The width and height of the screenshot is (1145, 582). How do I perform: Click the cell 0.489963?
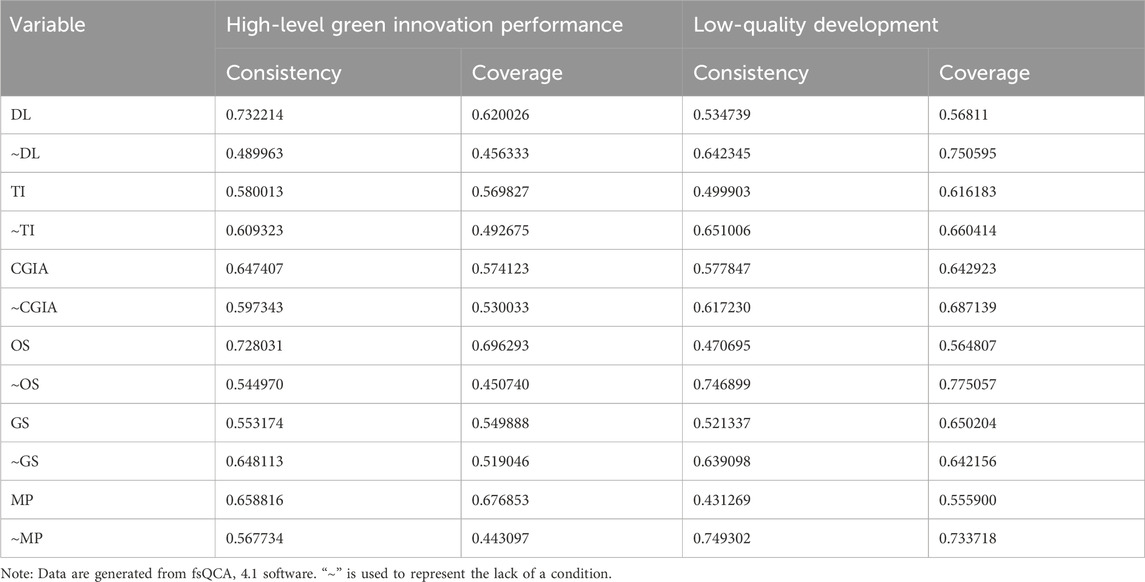[255, 153]
